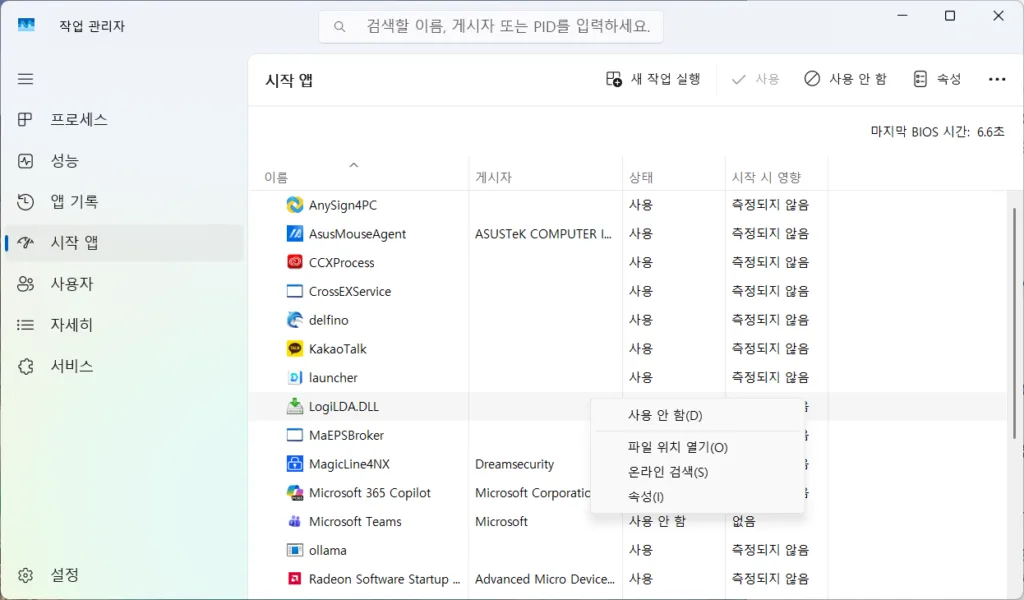Click the CCXProcess red icon

tap(295, 262)
